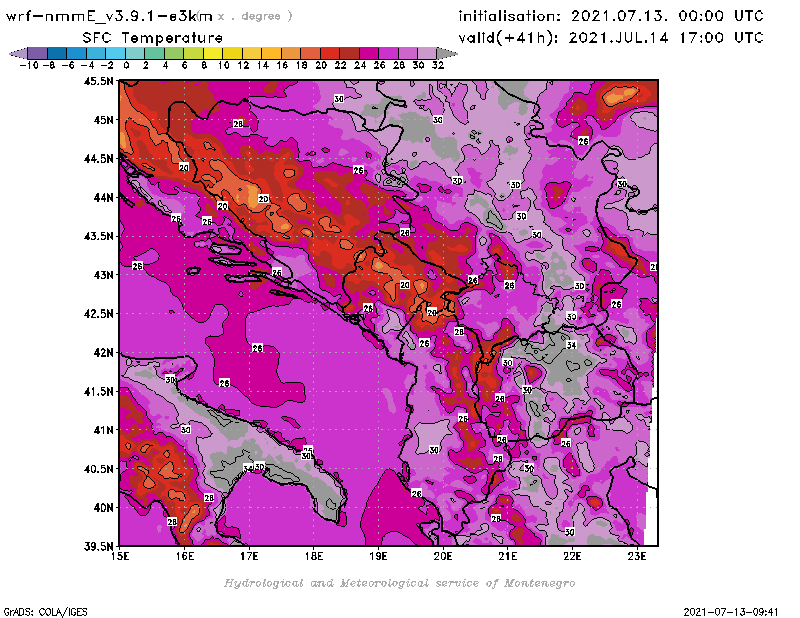Click the '40N' latitude label
Viewport: 800px width, 618px height.
[103, 508]
